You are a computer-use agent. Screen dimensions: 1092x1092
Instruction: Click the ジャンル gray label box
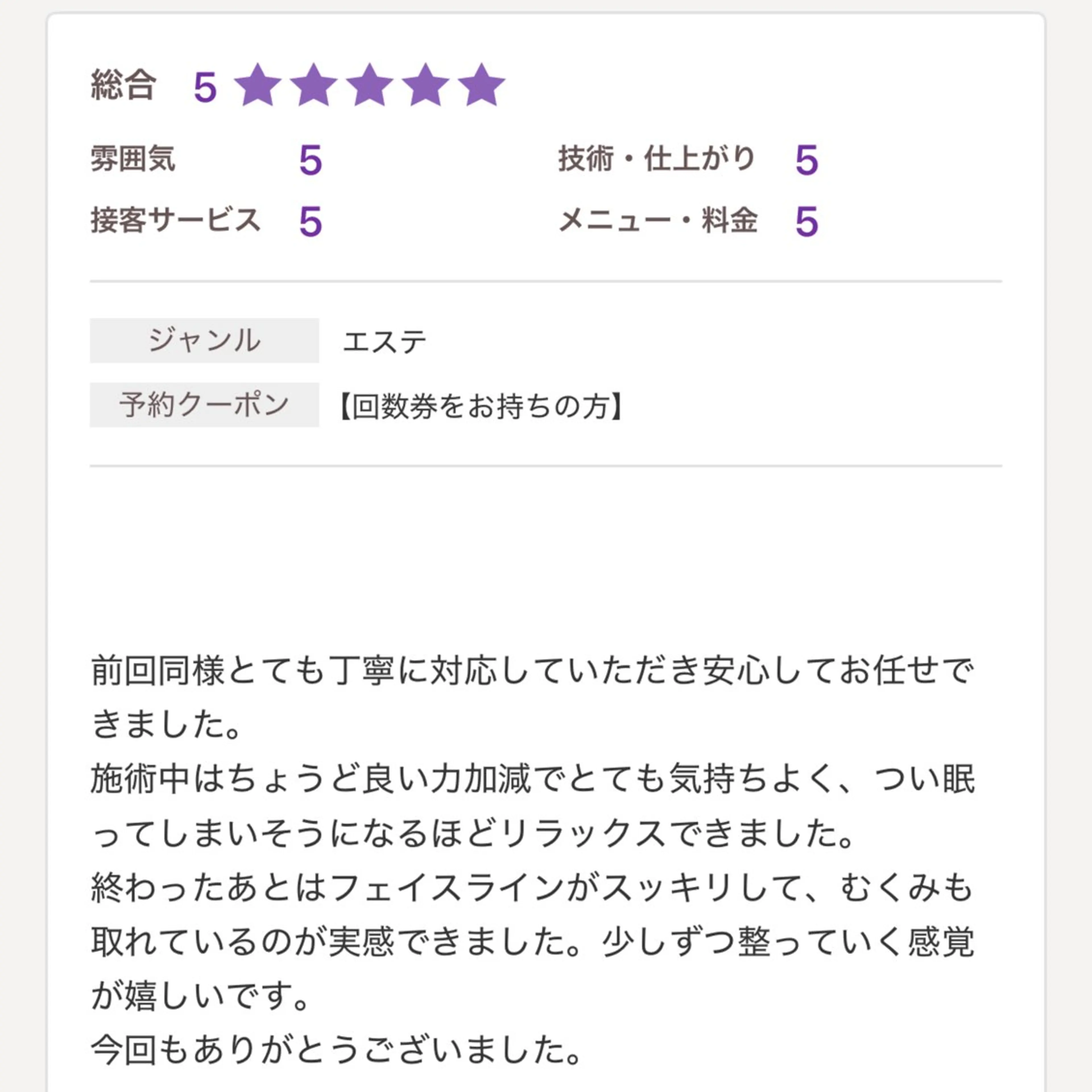(204, 340)
